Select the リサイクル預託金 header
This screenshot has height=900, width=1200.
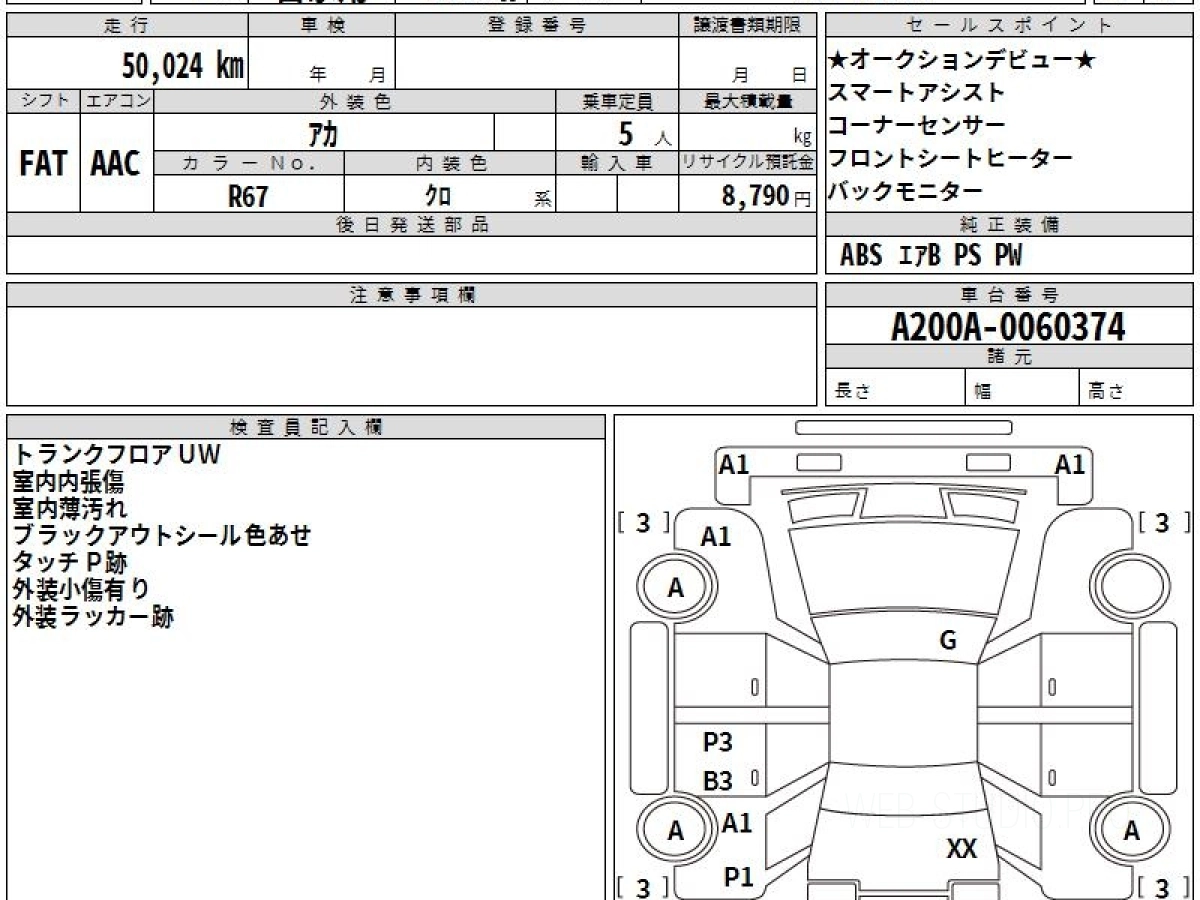click(x=747, y=163)
